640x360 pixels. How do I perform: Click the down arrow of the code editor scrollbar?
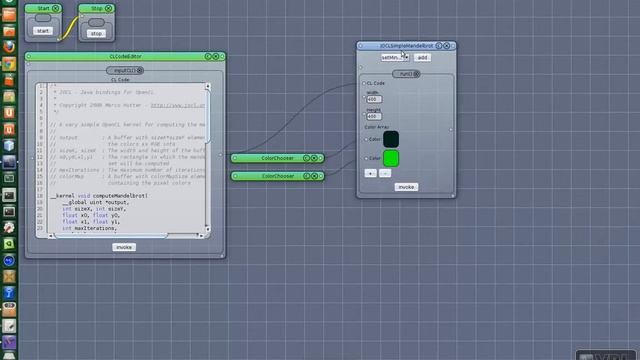click(208, 229)
